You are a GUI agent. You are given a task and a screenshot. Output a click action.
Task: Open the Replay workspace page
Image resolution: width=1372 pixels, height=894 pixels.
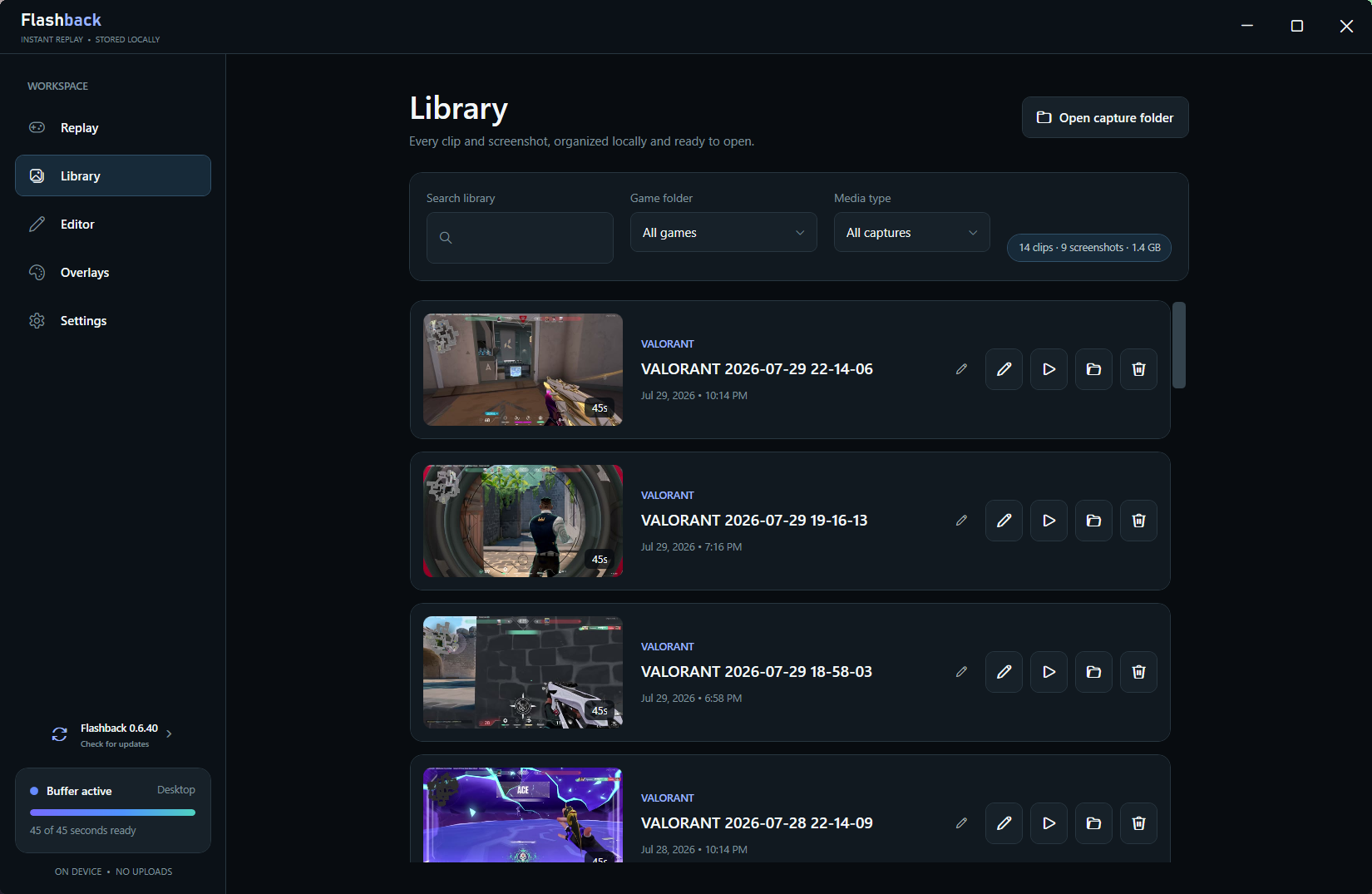(113, 128)
